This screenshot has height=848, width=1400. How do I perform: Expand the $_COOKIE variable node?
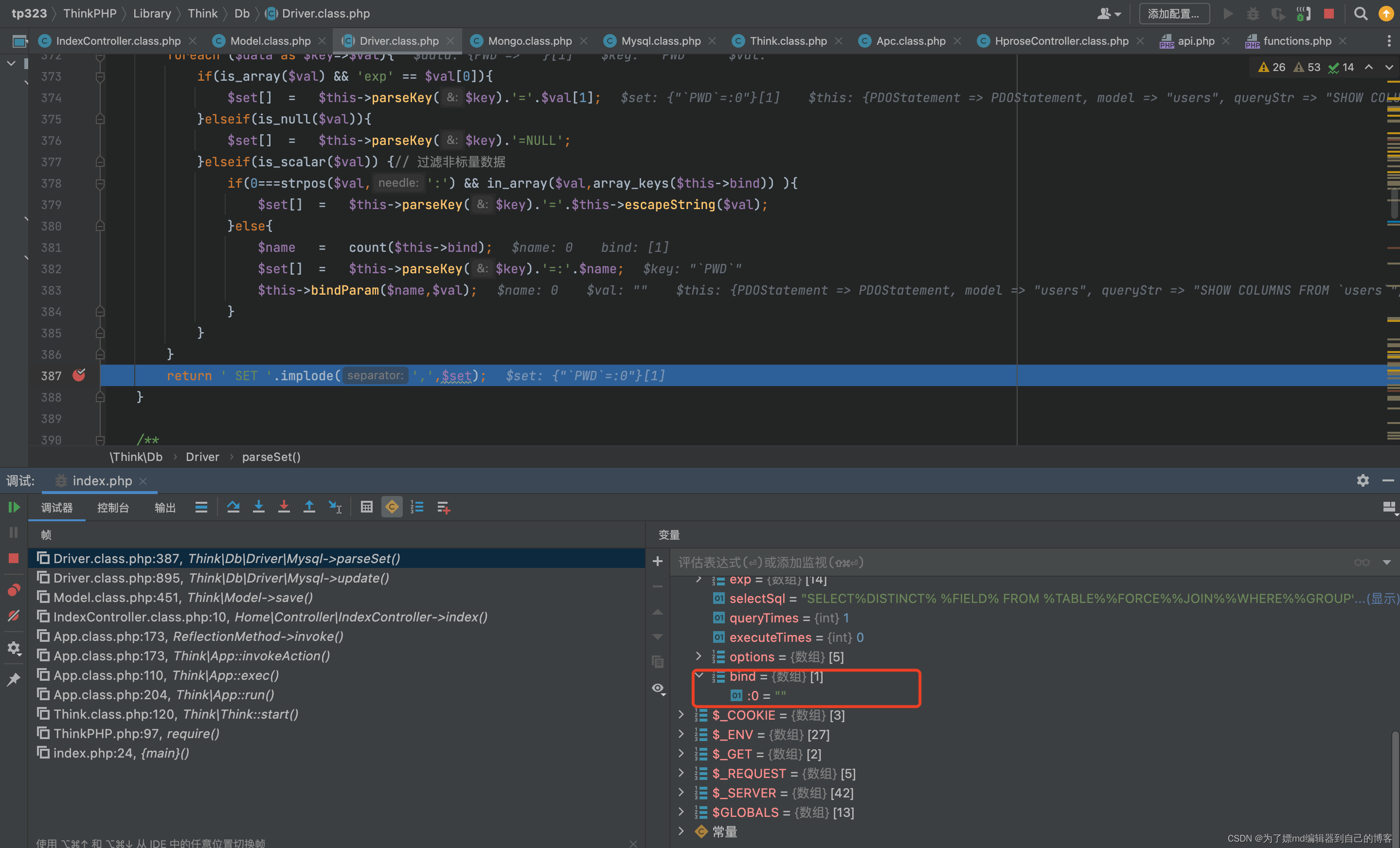coord(681,714)
